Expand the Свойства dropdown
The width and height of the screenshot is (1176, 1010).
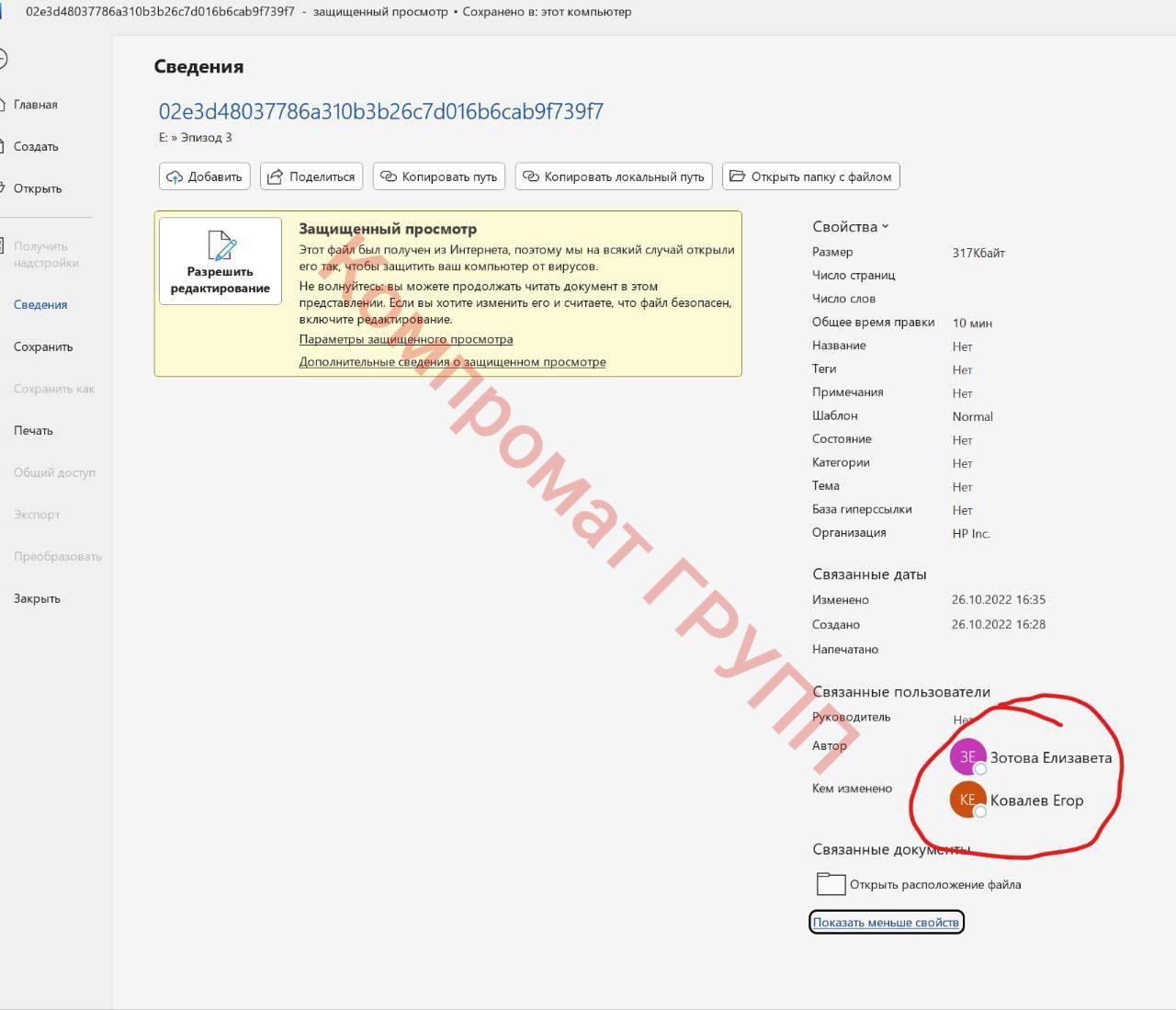[x=850, y=227]
